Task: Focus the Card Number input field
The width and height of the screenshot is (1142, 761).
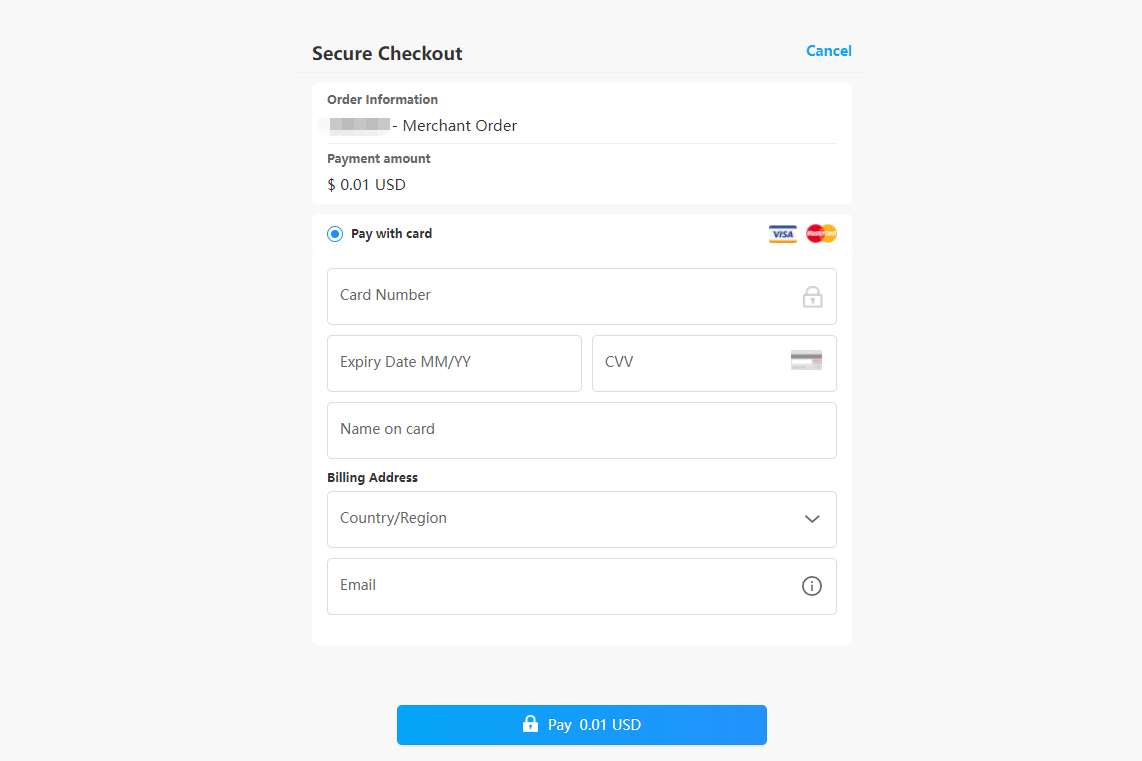Action: click(x=560, y=296)
